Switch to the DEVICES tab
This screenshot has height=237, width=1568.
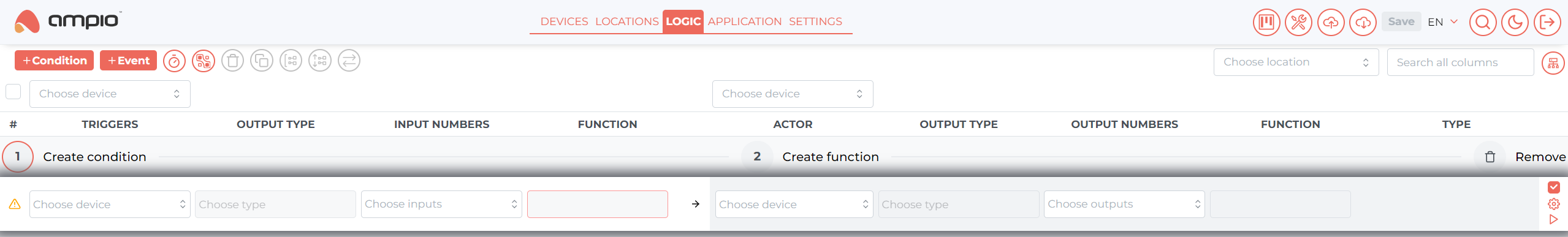(x=564, y=21)
